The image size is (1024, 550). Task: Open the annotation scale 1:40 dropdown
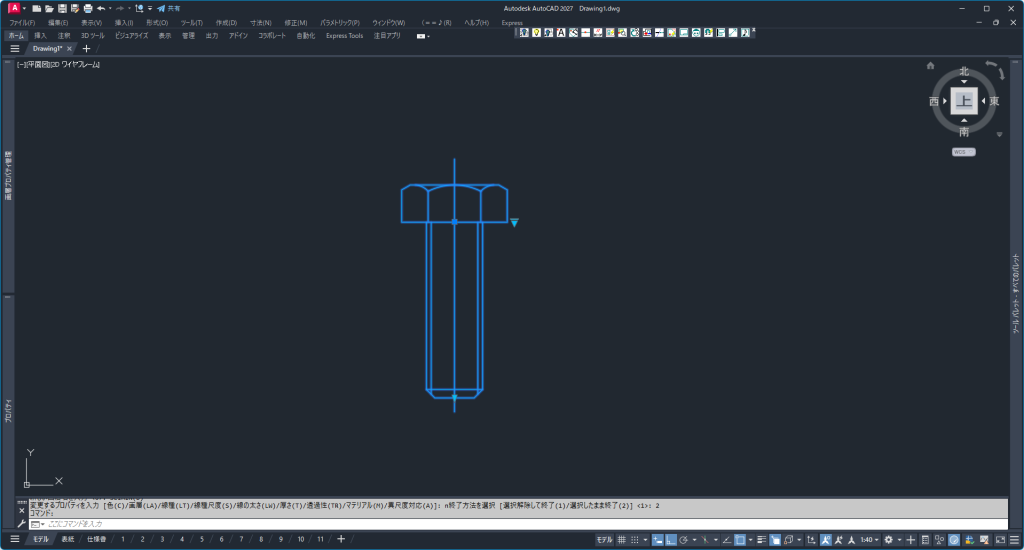(869, 539)
